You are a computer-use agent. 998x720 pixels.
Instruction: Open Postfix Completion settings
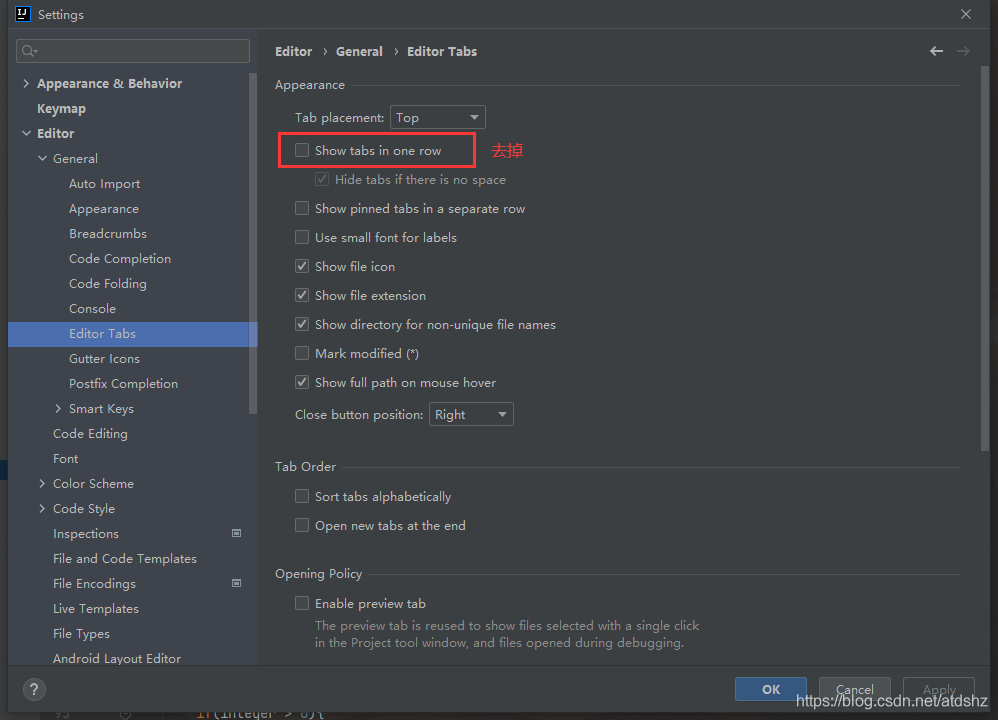tap(123, 384)
